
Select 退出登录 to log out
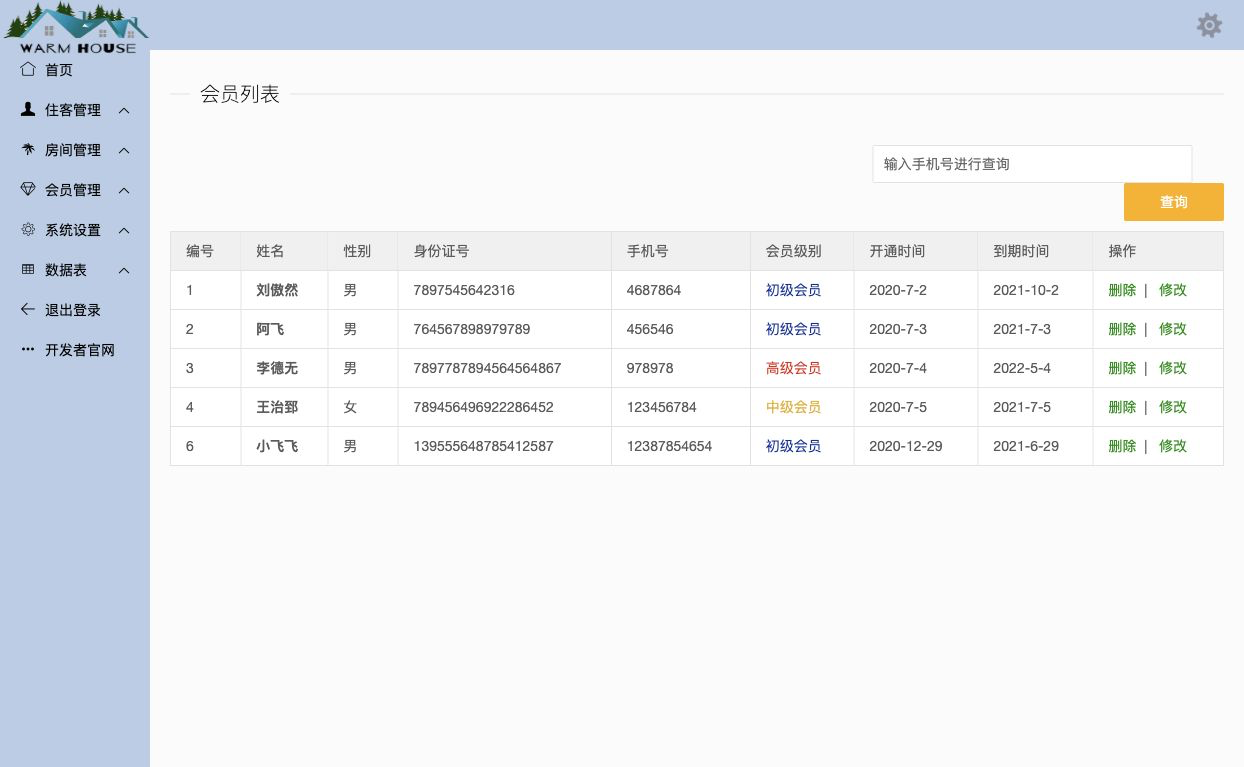coord(75,310)
